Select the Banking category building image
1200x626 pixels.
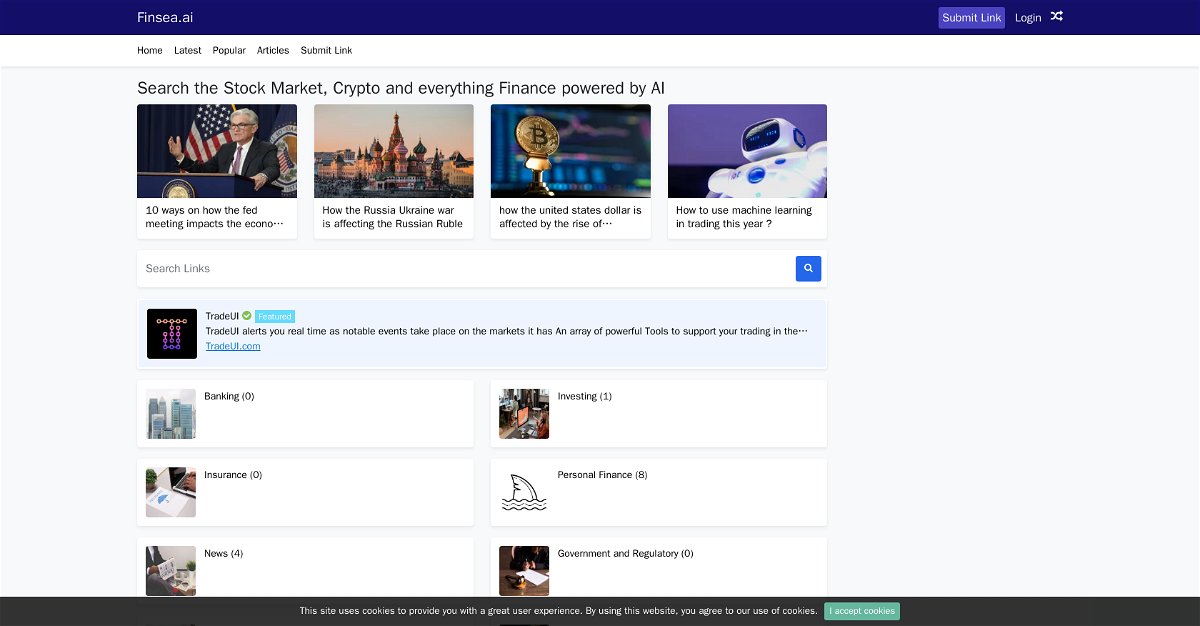(171, 414)
